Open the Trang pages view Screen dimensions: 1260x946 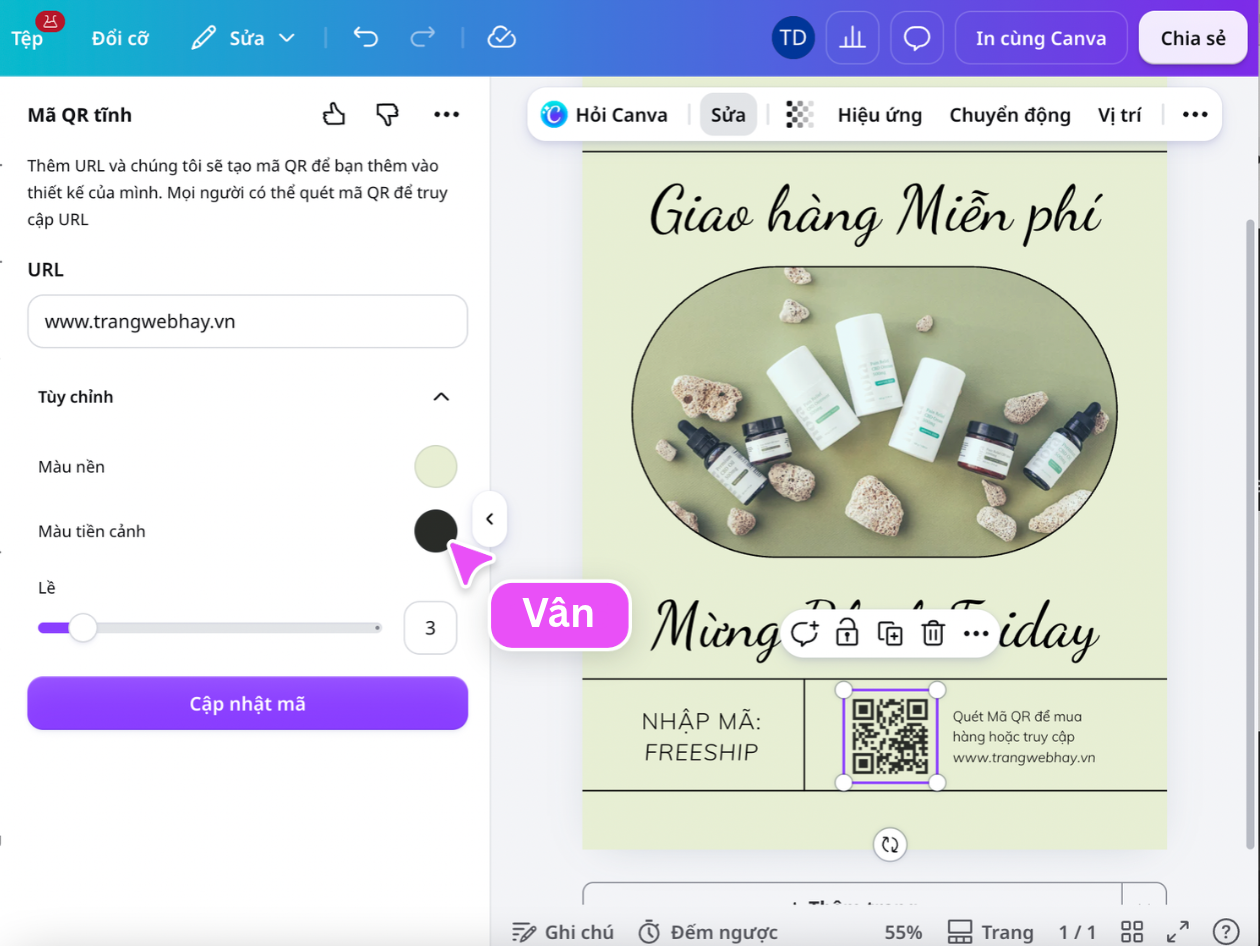point(990,932)
